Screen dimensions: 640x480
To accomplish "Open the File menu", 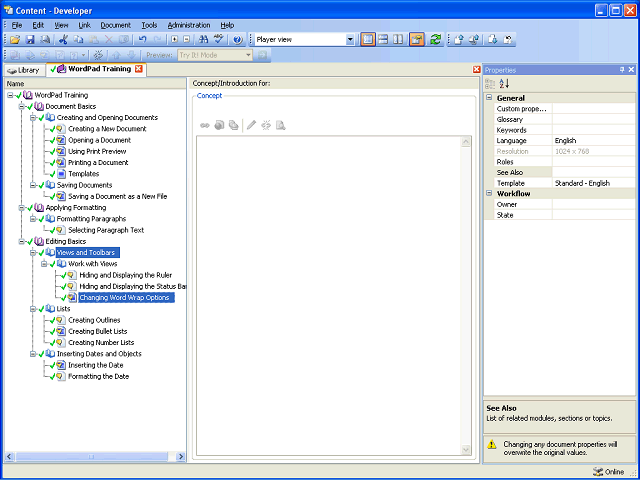I will pyautogui.click(x=17, y=25).
